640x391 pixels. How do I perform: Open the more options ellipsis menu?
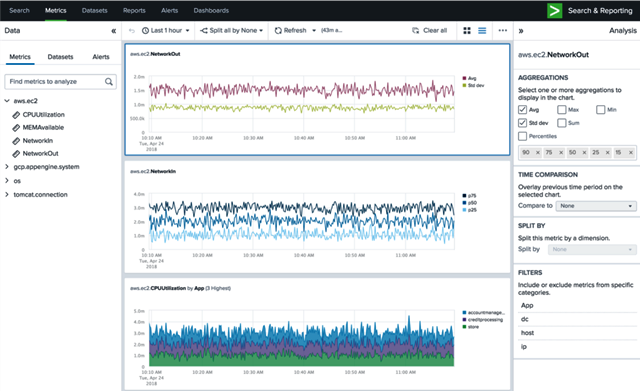pos(503,31)
